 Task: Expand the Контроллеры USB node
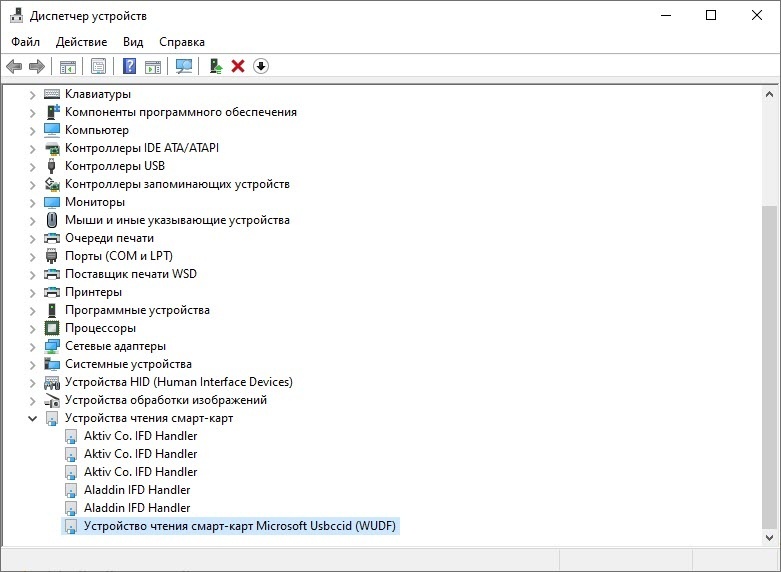coord(32,166)
